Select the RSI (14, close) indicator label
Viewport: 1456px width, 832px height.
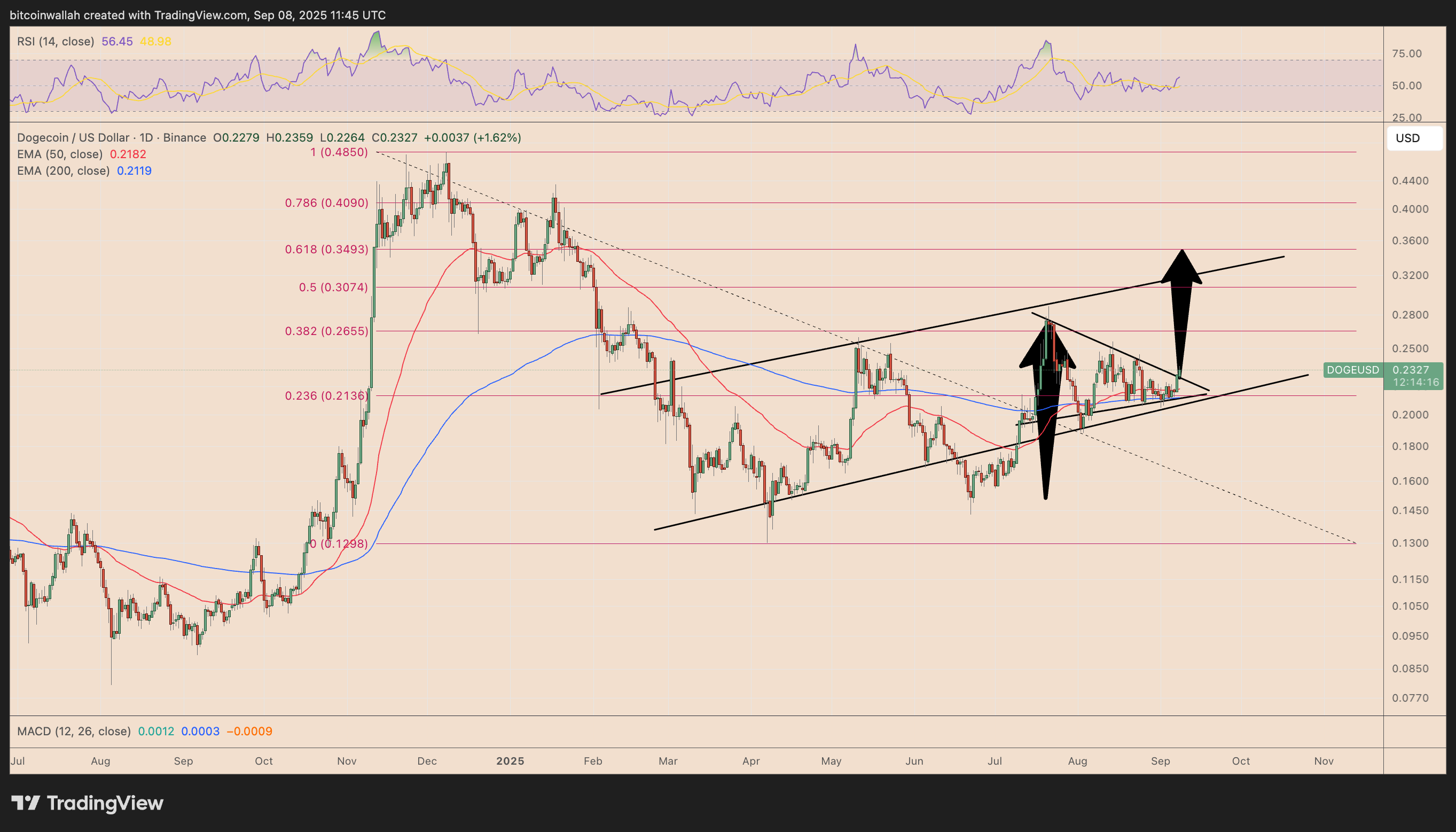click(56, 41)
